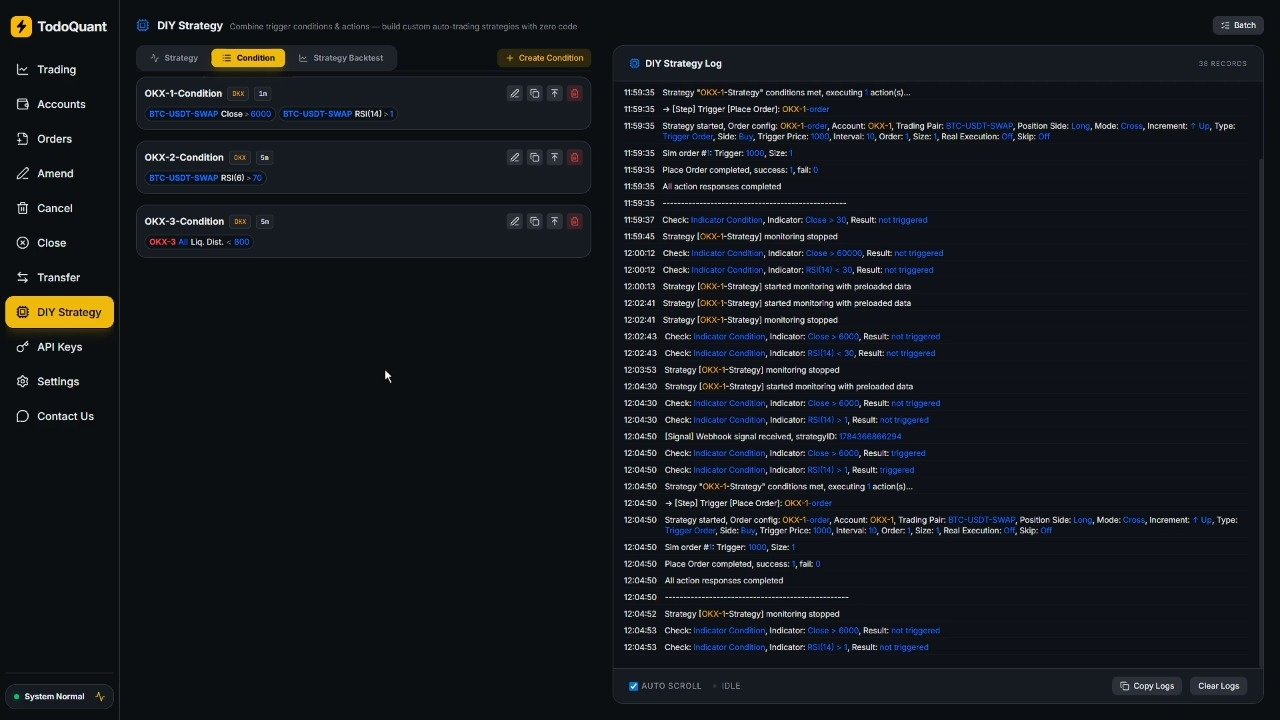The height and width of the screenshot is (720, 1280).
Task: Open Settings from the sidebar
Action: tap(59, 382)
